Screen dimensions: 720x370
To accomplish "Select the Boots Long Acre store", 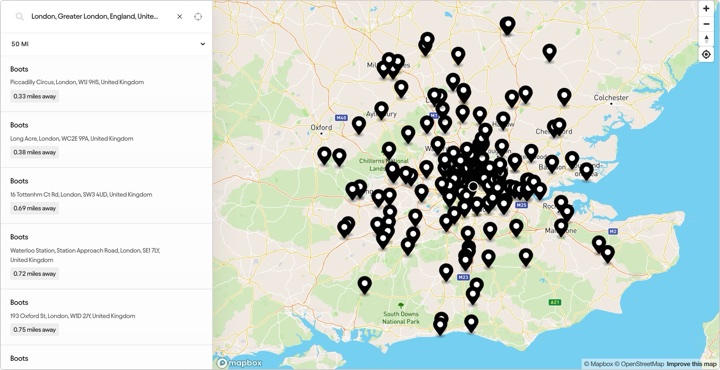I will [x=107, y=140].
